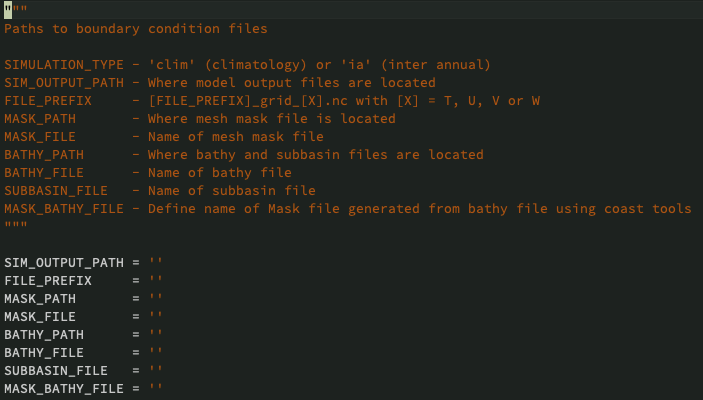The width and height of the screenshot is (703, 400).
Task: Click the closing triple-quote of the docstring
Action: pos(16,226)
